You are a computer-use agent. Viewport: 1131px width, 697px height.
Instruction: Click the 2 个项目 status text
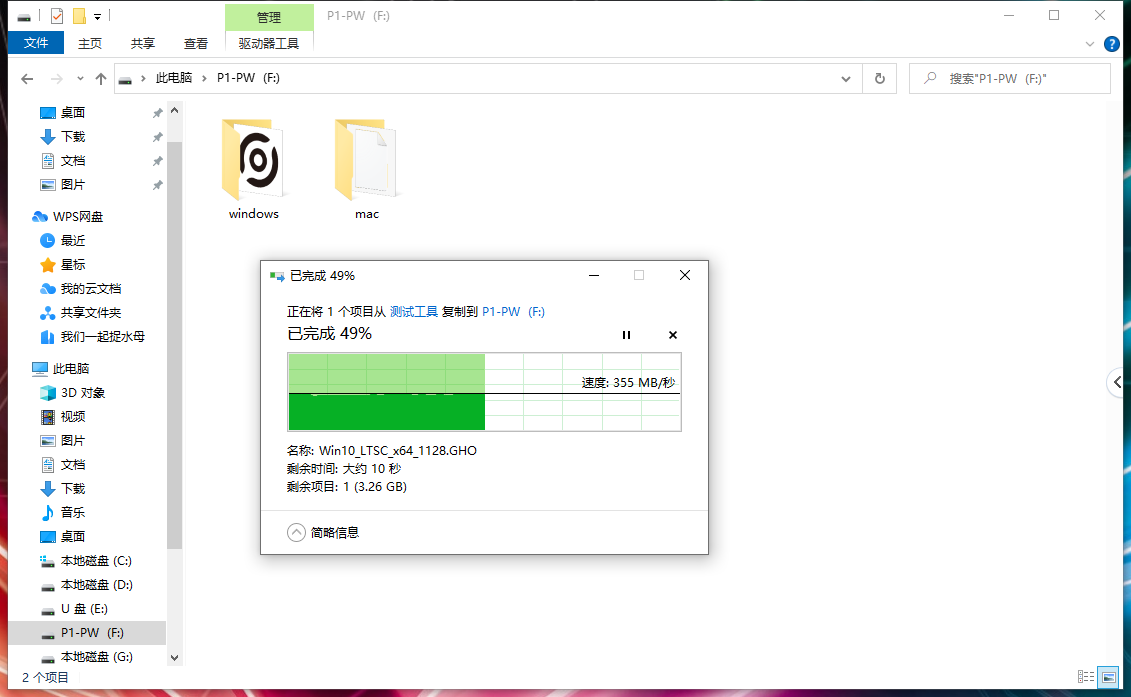[45, 678]
